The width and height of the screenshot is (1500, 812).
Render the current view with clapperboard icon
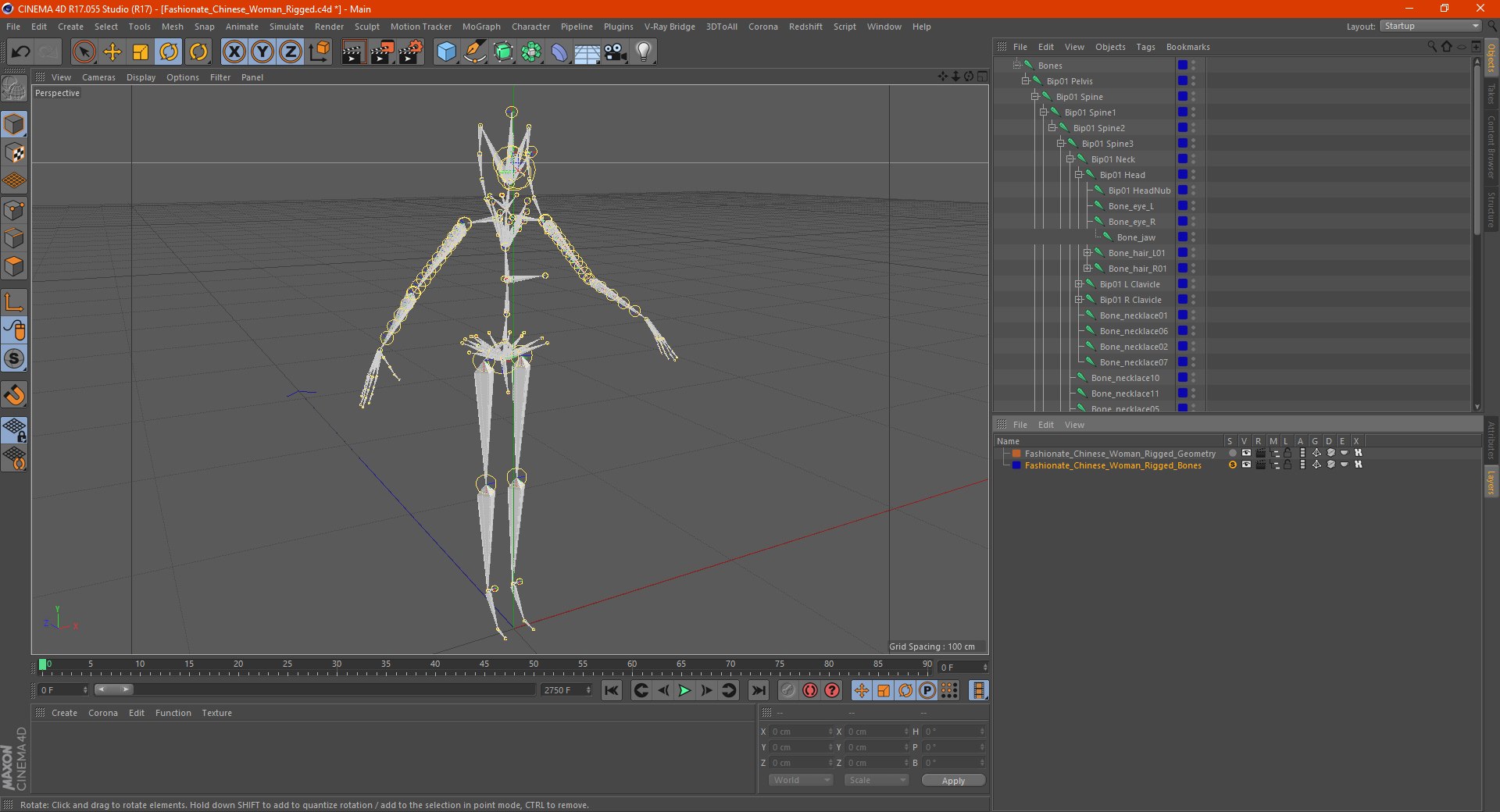353,52
